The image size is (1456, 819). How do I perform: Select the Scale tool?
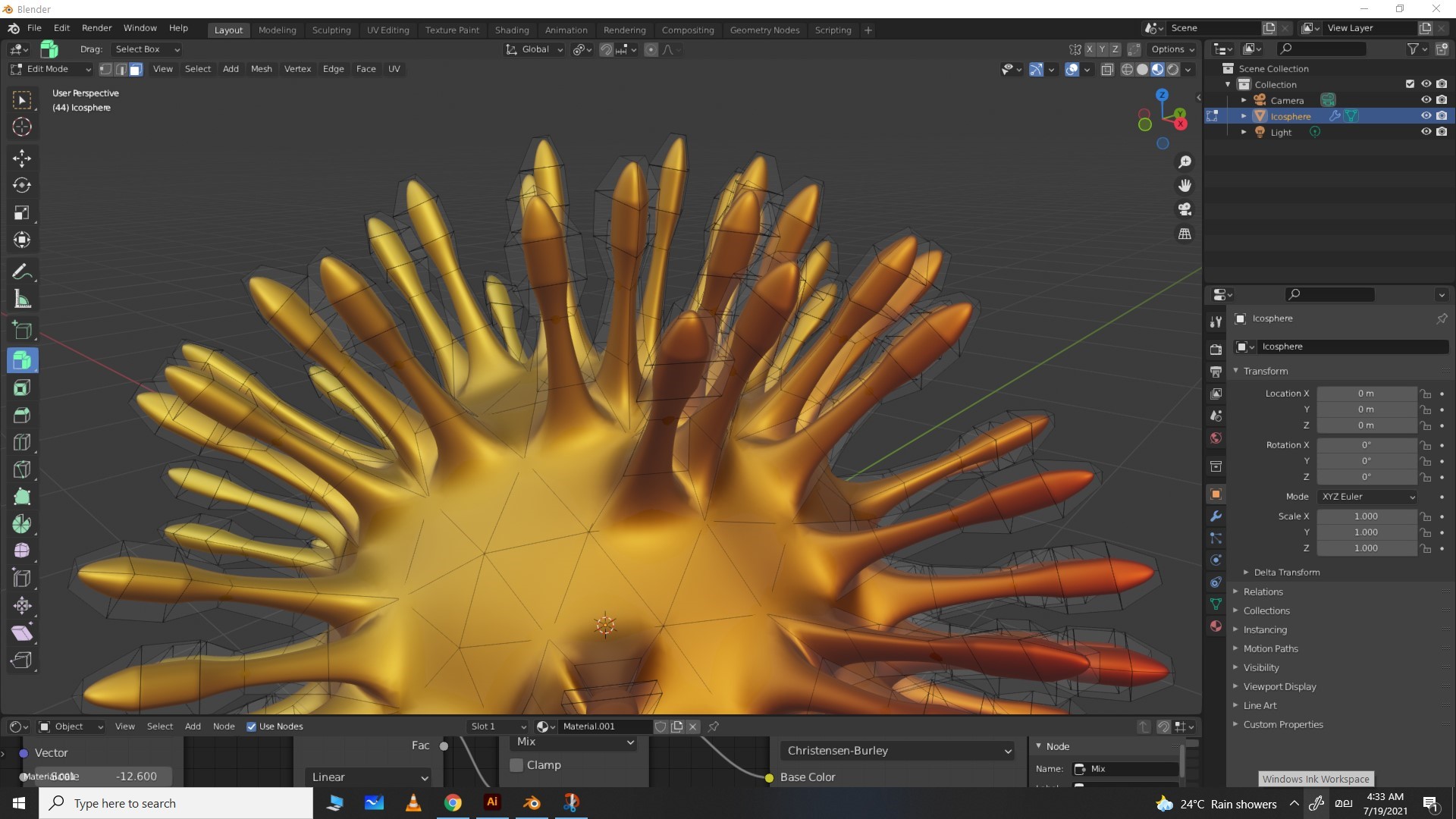coord(22,212)
